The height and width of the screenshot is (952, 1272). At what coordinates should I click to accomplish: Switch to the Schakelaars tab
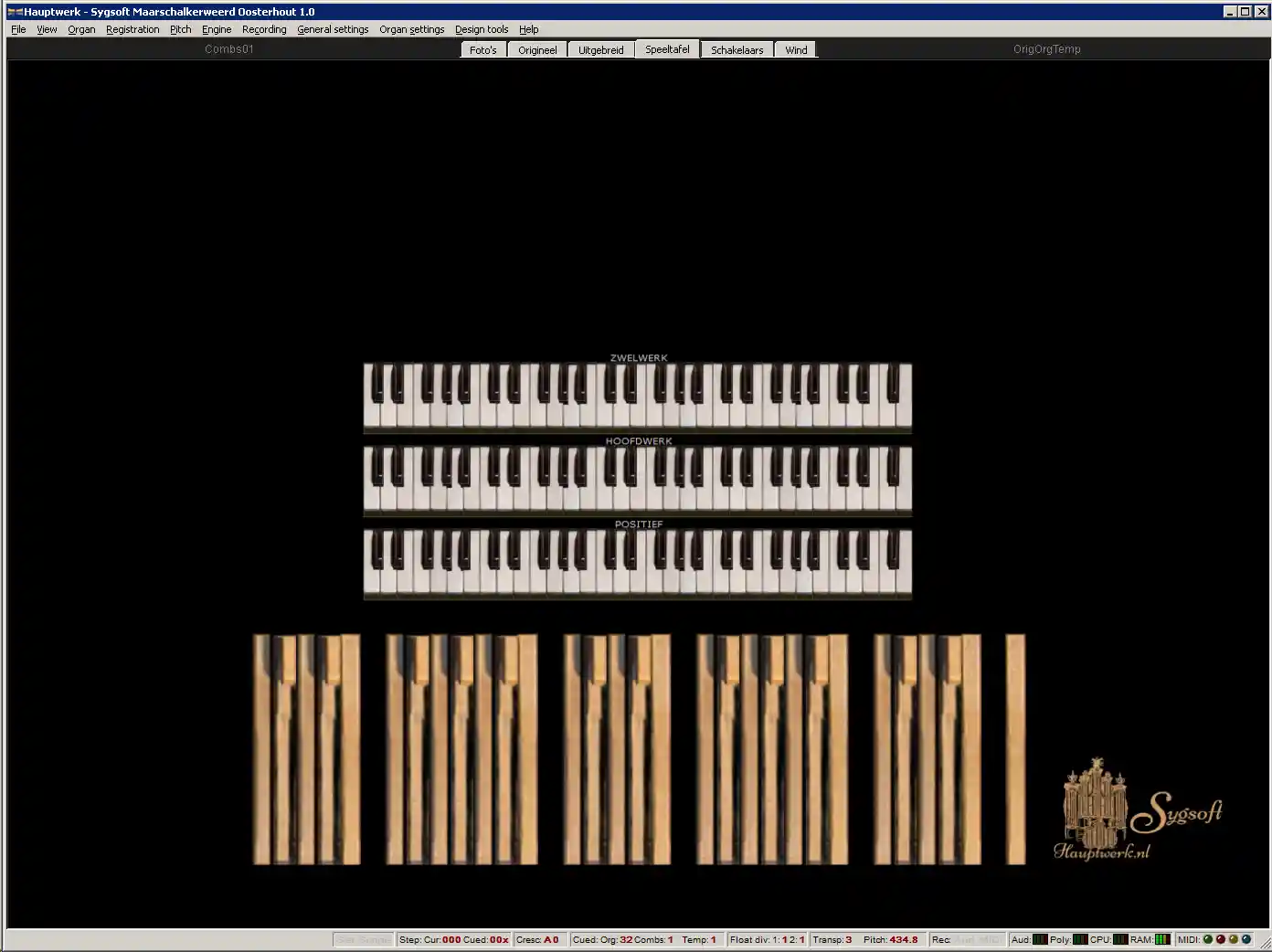[x=737, y=50]
